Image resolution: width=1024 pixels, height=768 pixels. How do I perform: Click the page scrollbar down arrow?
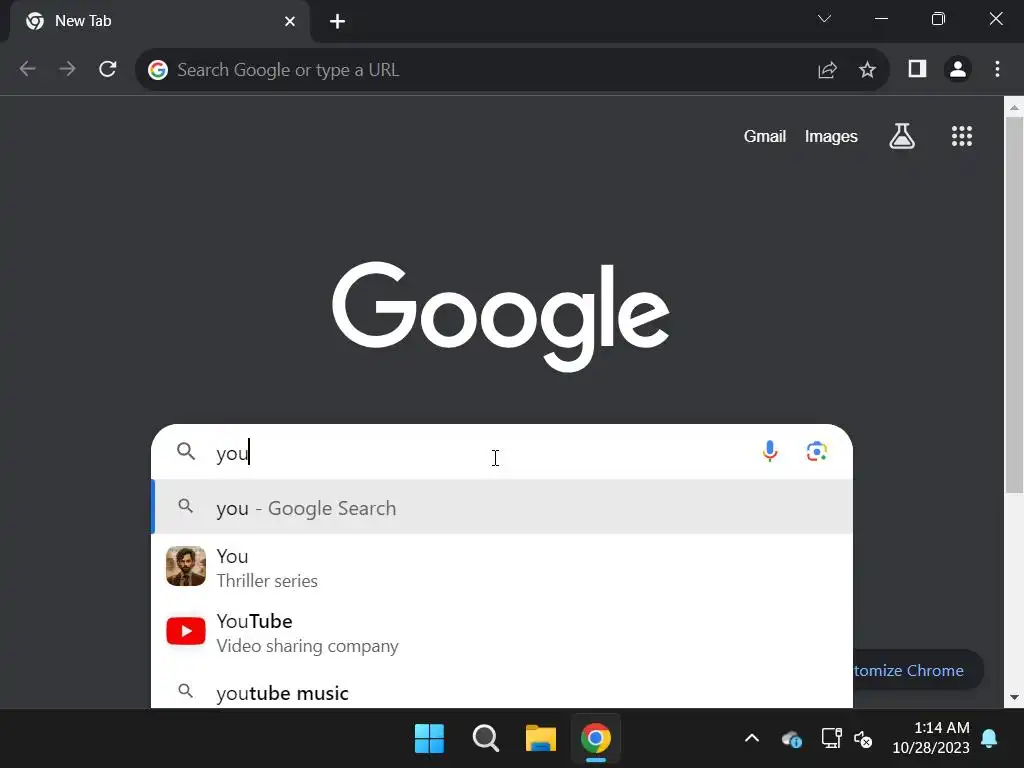coord(1014,697)
